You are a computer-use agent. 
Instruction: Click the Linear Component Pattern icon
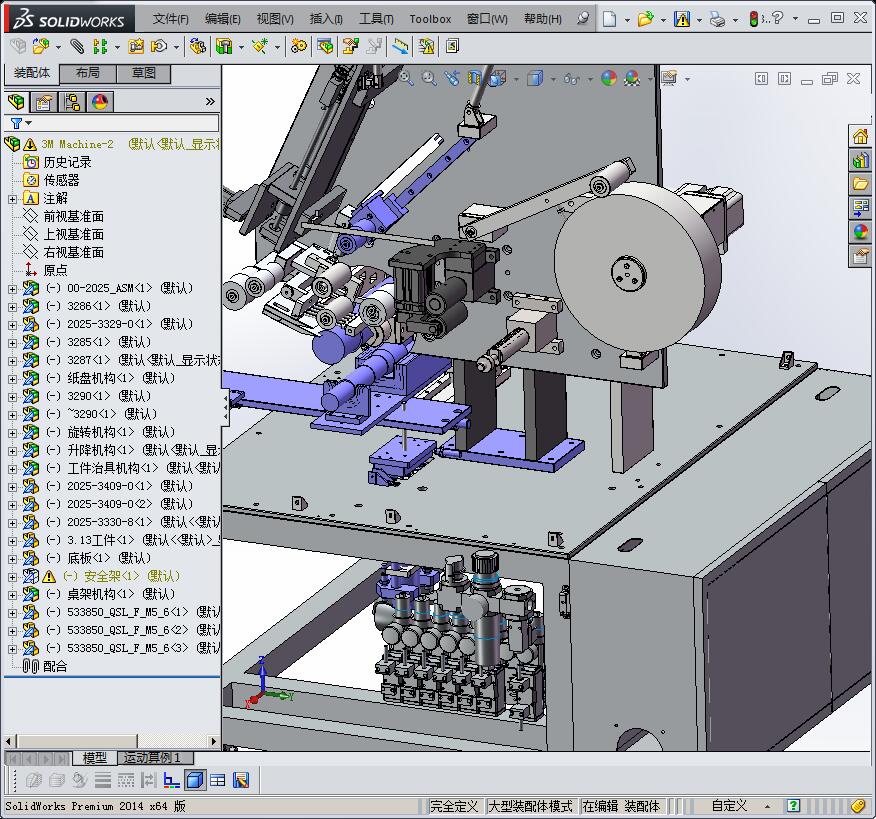[x=101, y=46]
